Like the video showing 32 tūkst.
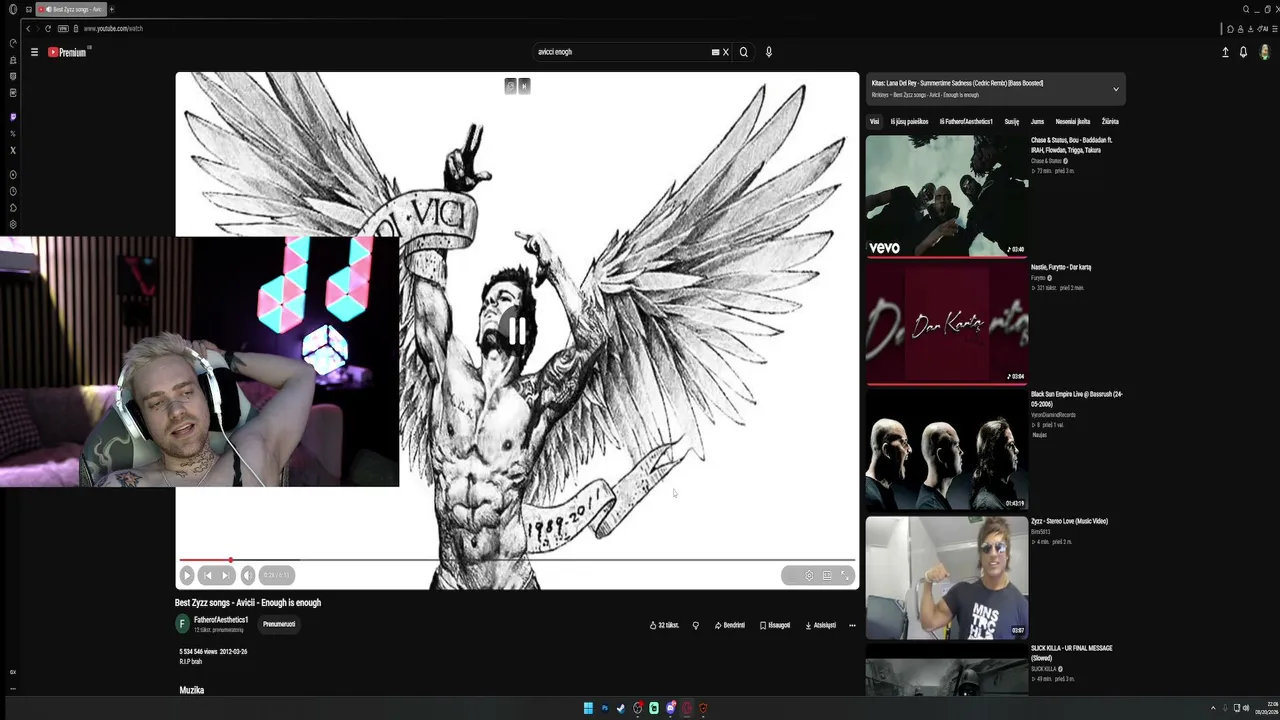1280x720 pixels. 664,625
